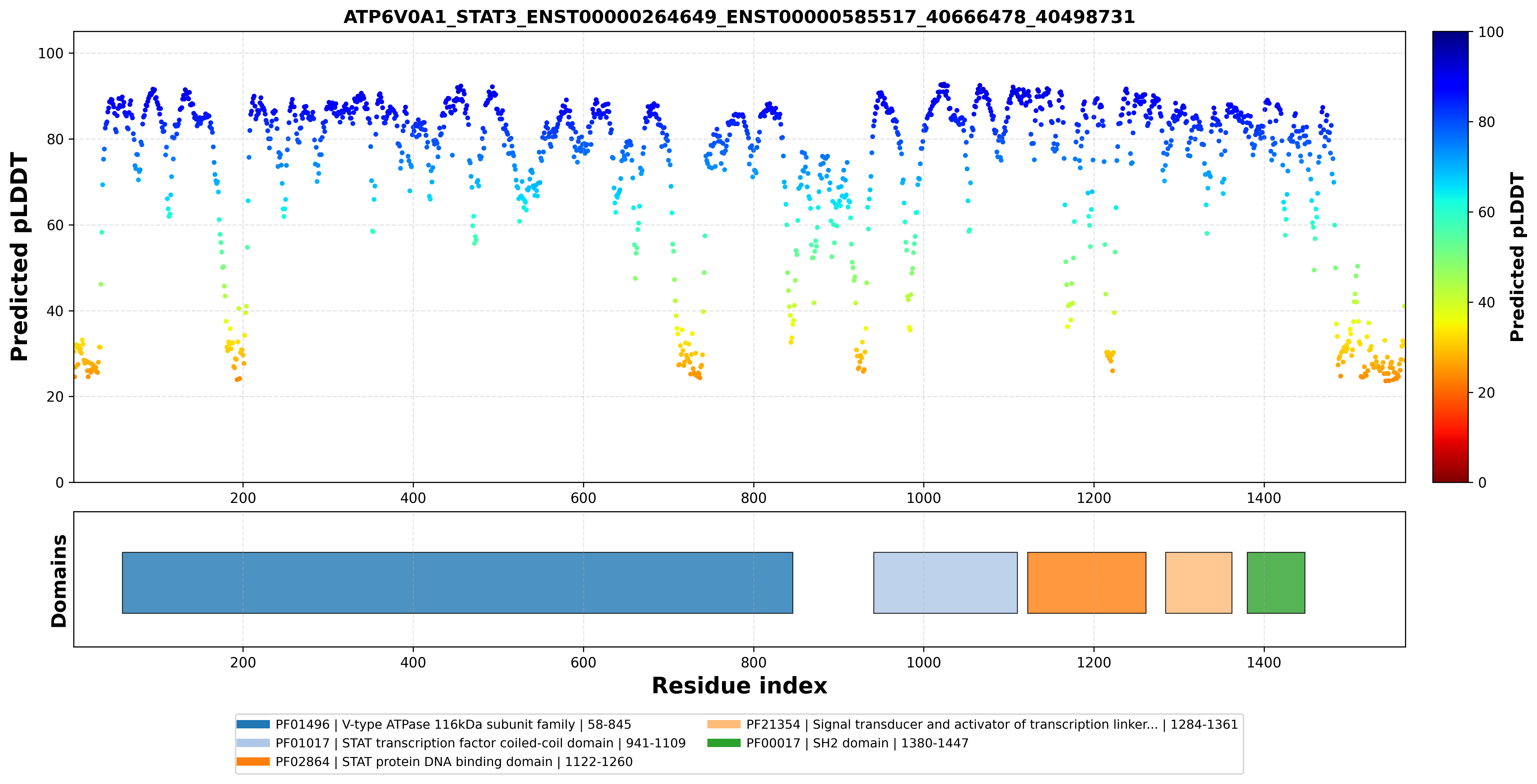Screen dimensions: 1537x784
Task: Click the Domains axis label
Action: click(59, 581)
